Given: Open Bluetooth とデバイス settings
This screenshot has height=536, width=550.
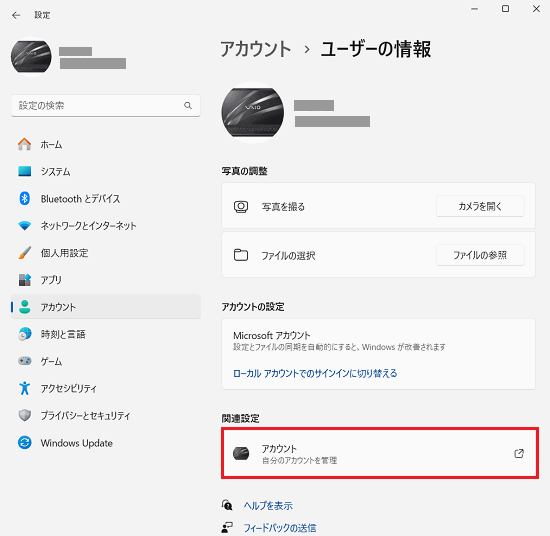Looking at the screenshot, I should [x=106, y=199].
